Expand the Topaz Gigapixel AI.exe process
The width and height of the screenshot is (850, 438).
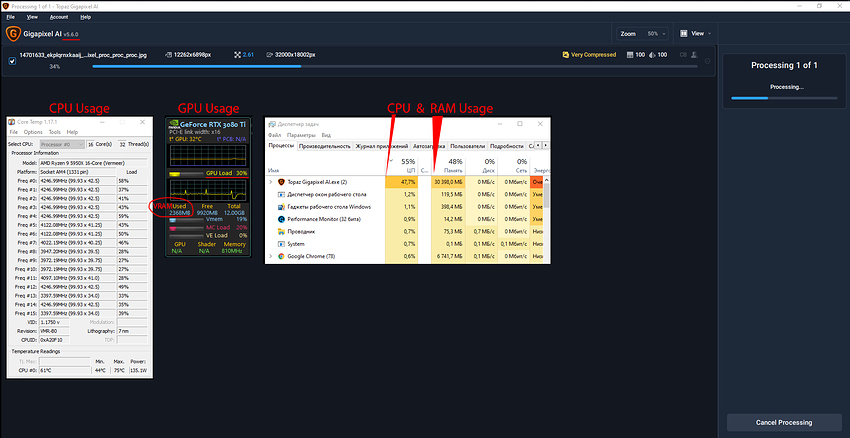coord(271,182)
